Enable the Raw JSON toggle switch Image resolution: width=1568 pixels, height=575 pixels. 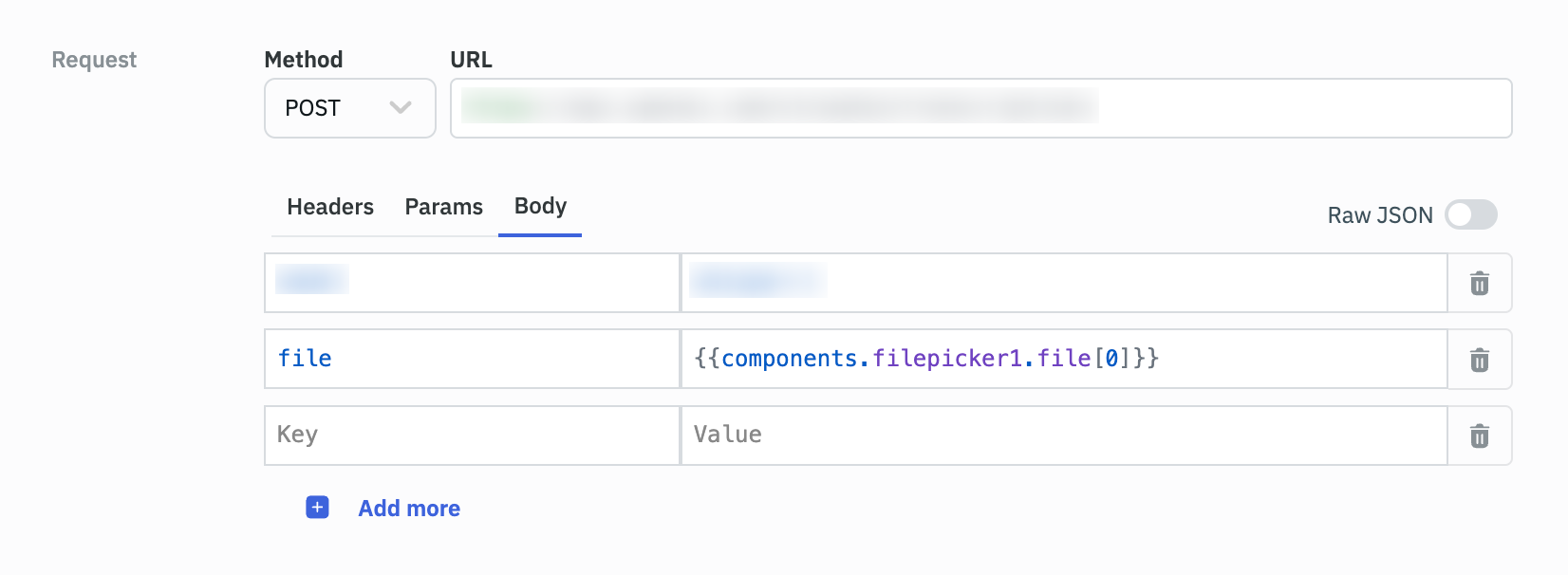point(1470,215)
